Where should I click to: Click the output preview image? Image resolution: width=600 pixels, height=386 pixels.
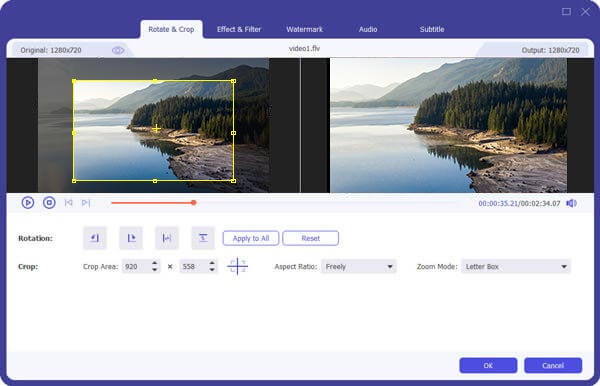448,125
